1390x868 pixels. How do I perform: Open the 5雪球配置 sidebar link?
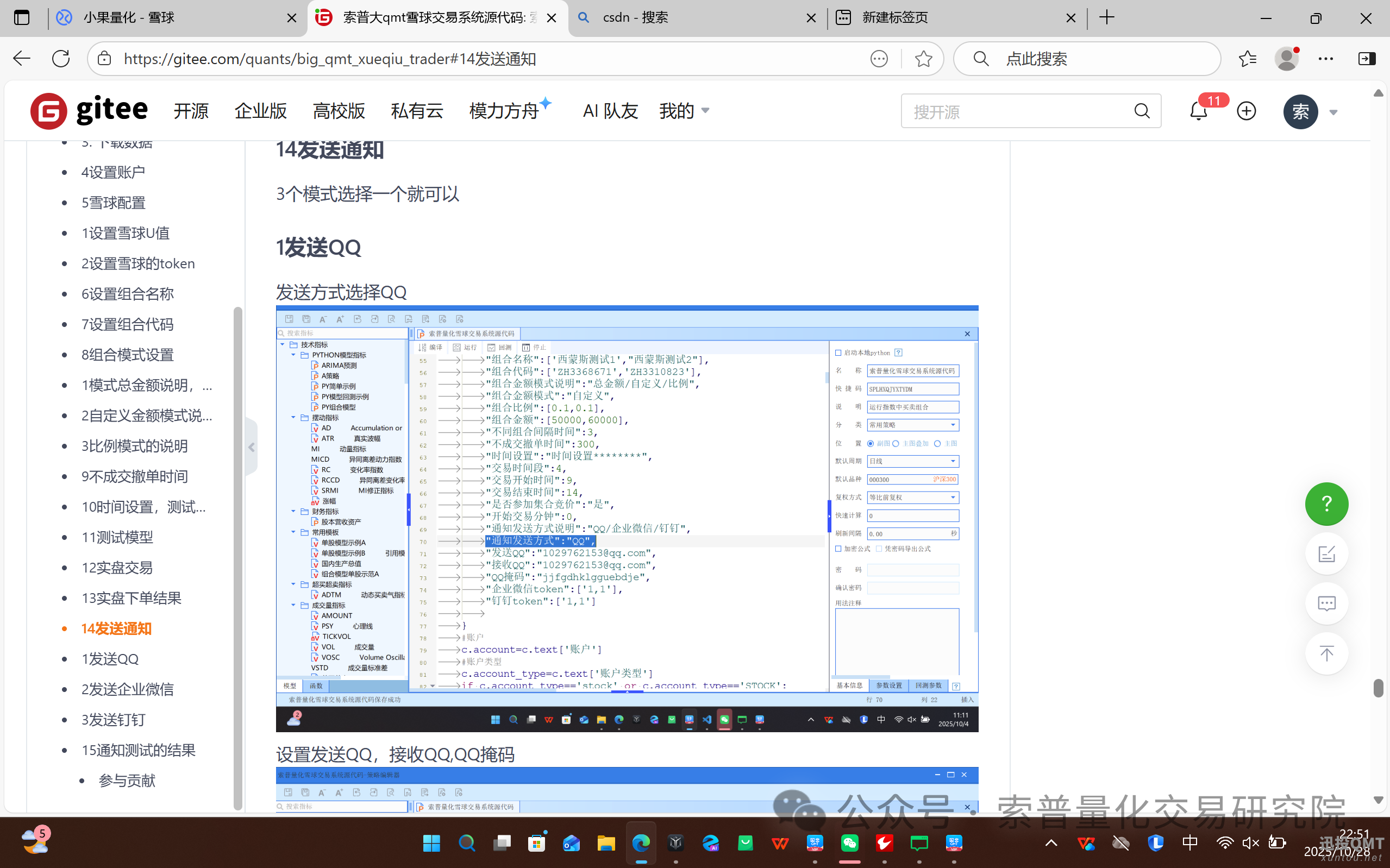(x=113, y=202)
